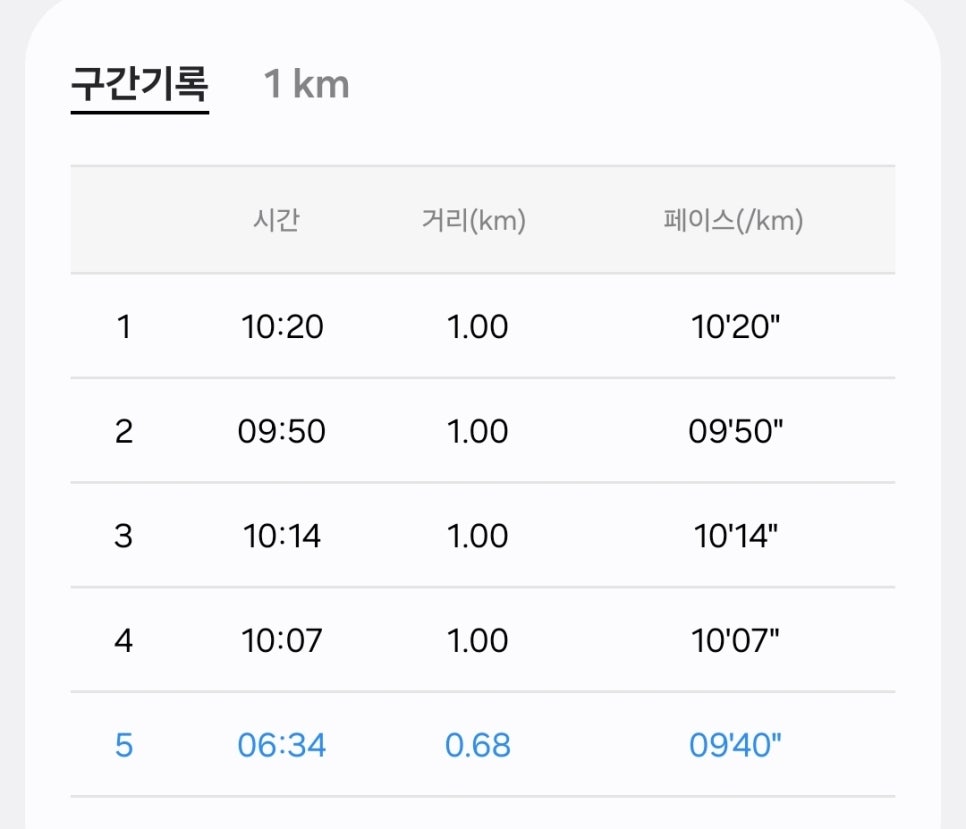Select lap number 3 row
This screenshot has height=829, width=966.
click(483, 535)
